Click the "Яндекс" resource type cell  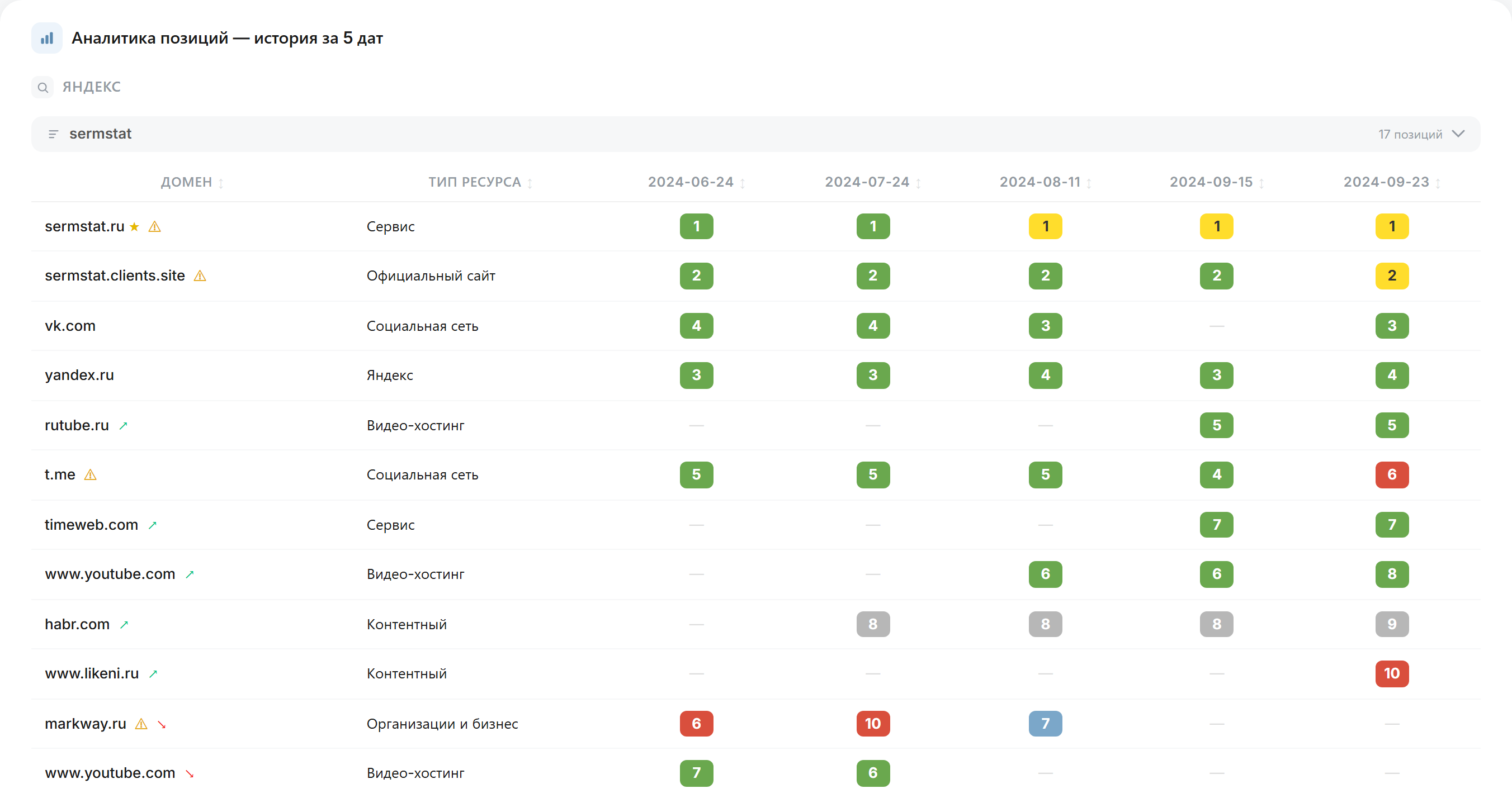(x=390, y=376)
